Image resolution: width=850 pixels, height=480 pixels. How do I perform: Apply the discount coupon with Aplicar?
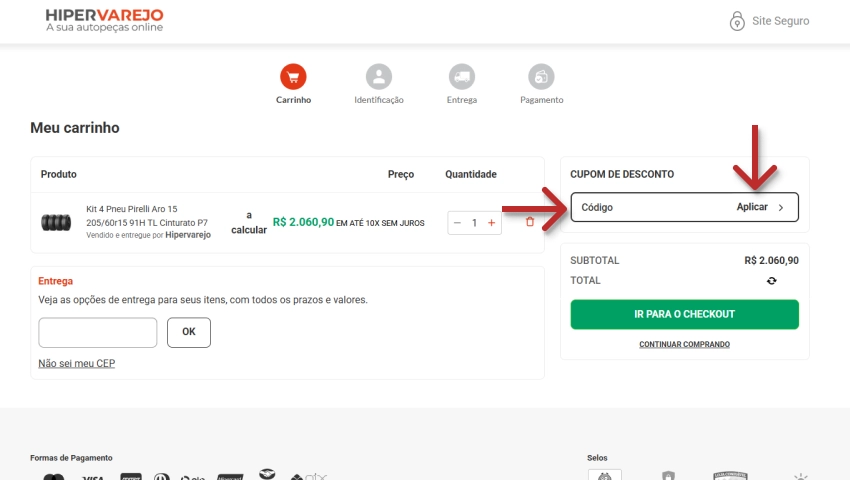point(752,207)
